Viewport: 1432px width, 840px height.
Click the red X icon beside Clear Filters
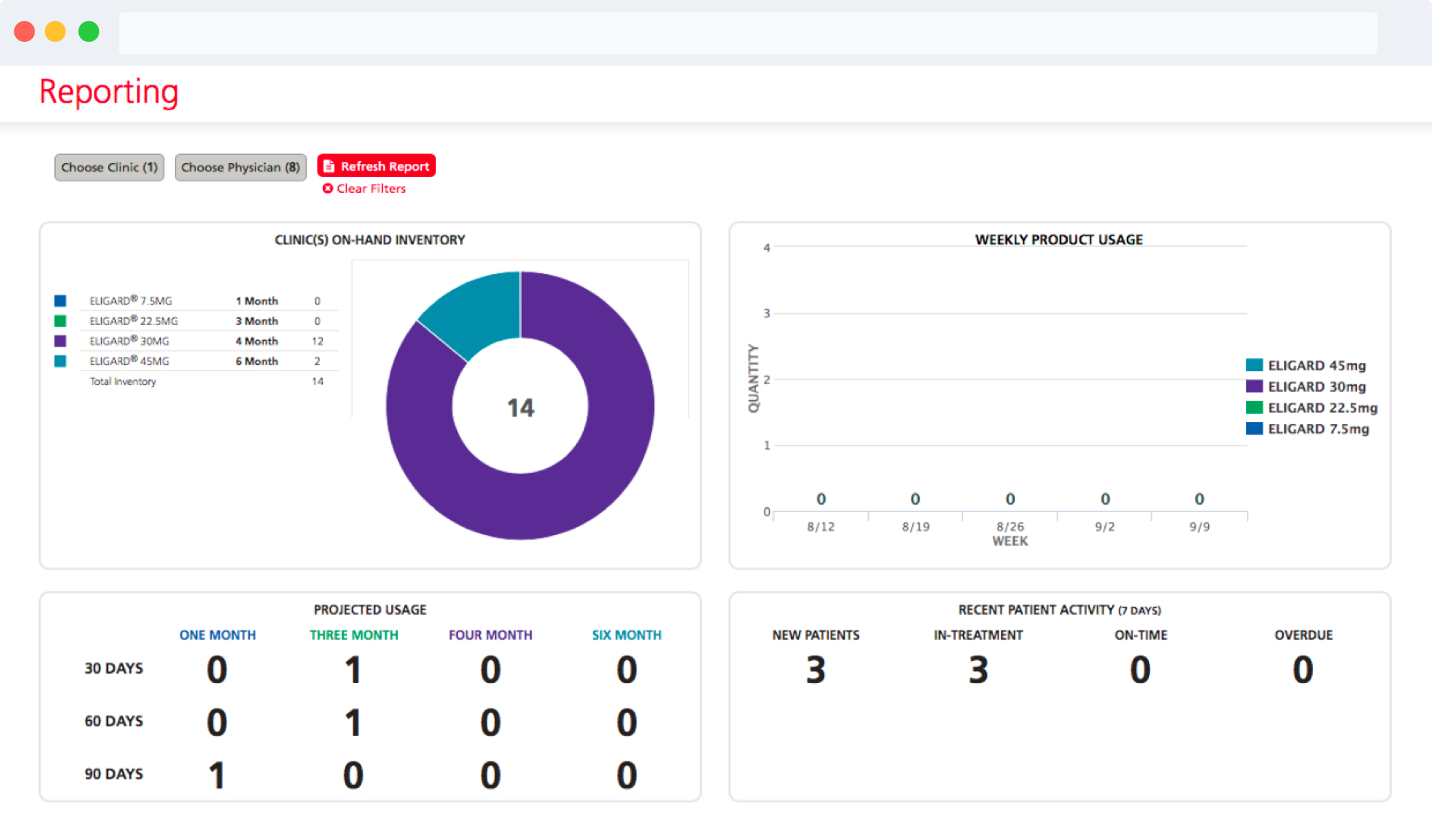(x=328, y=189)
